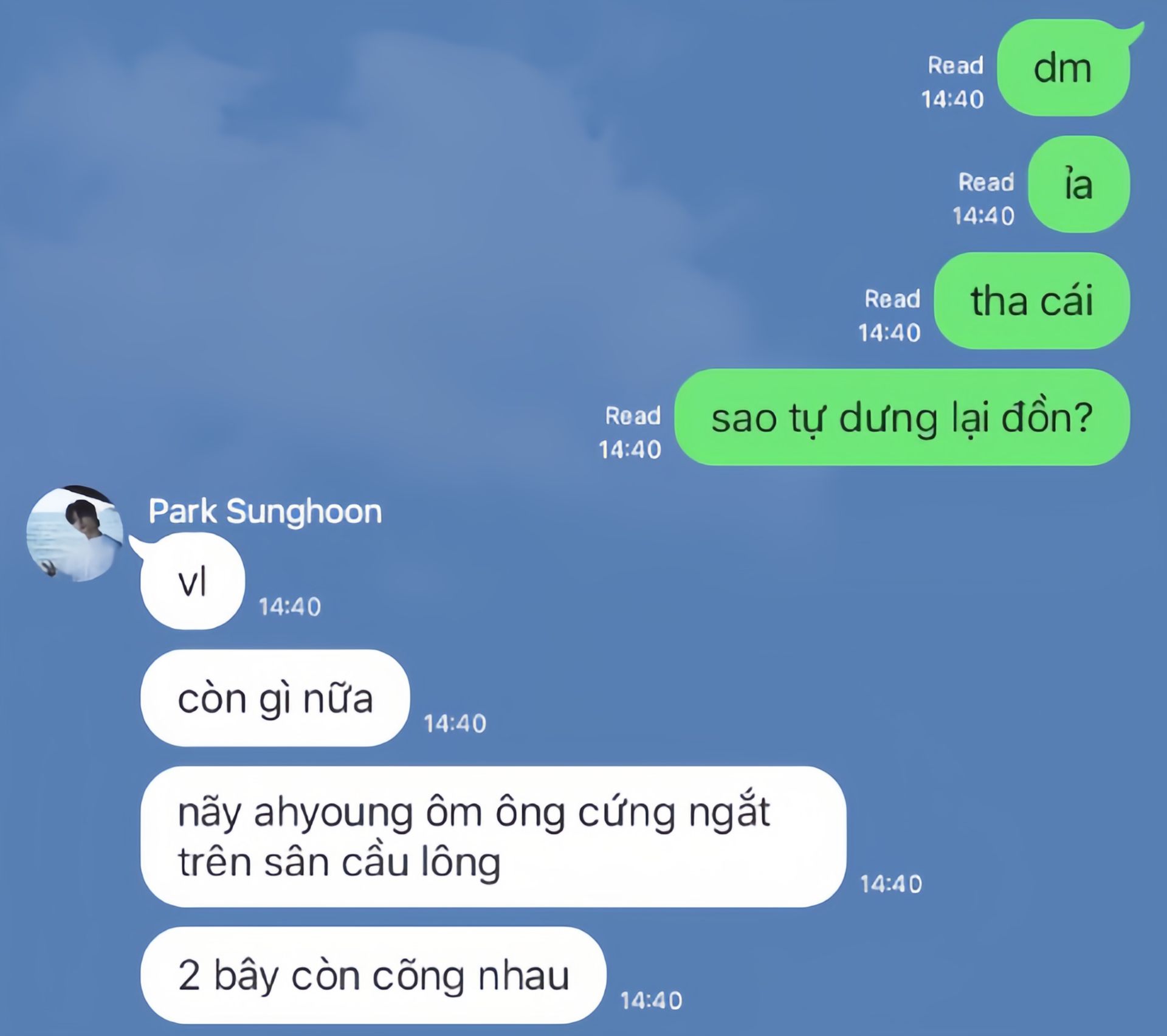Tap the 'còn gì nữa' received message
The image size is (1167, 1036).
pos(275,698)
